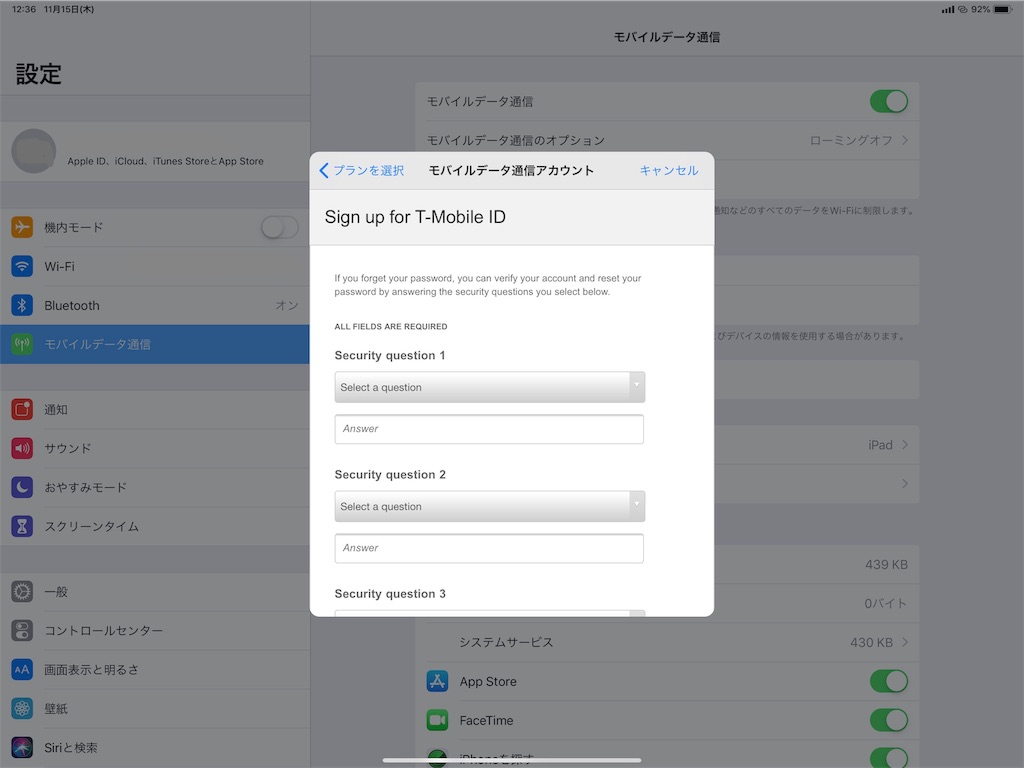Image resolution: width=1024 pixels, height=768 pixels.
Task: Open Wi-Fi settings row
Action: pos(155,266)
